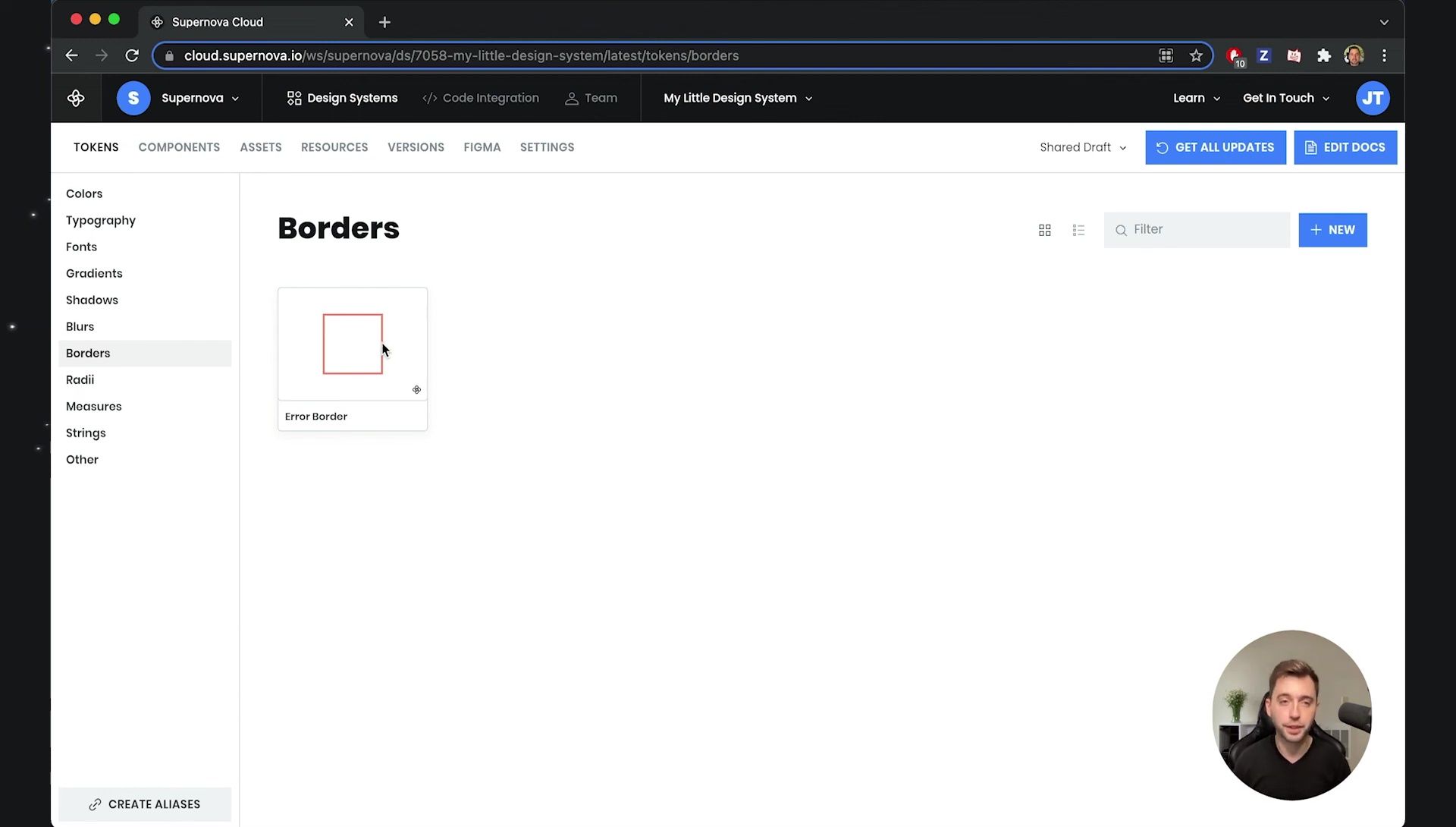Screen dimensions: 1456x827
Task: Switch to the ASSETS tab
Action: tap(261, 147)
